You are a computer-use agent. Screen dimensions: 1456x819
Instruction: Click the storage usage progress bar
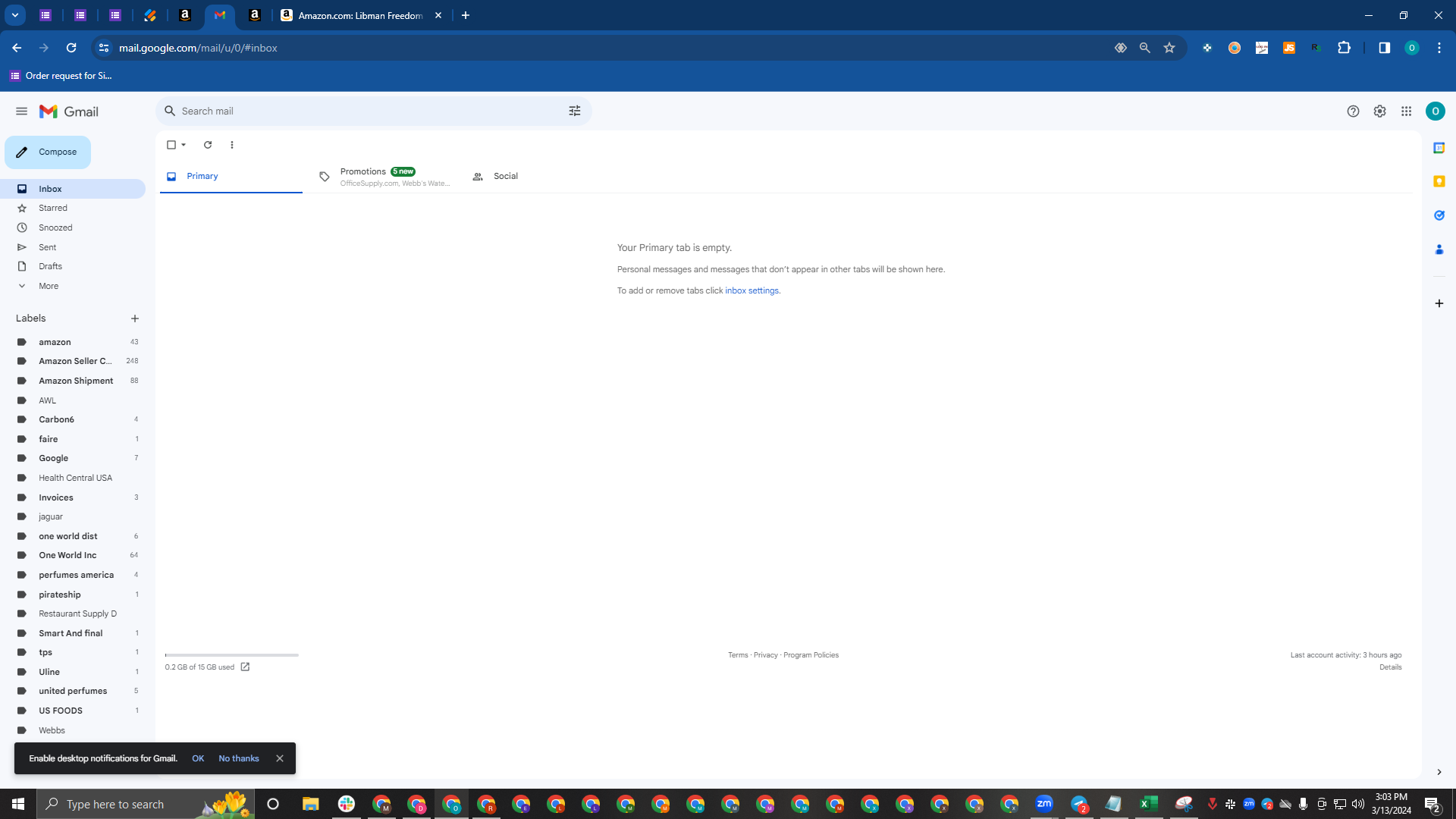point(231,654)
